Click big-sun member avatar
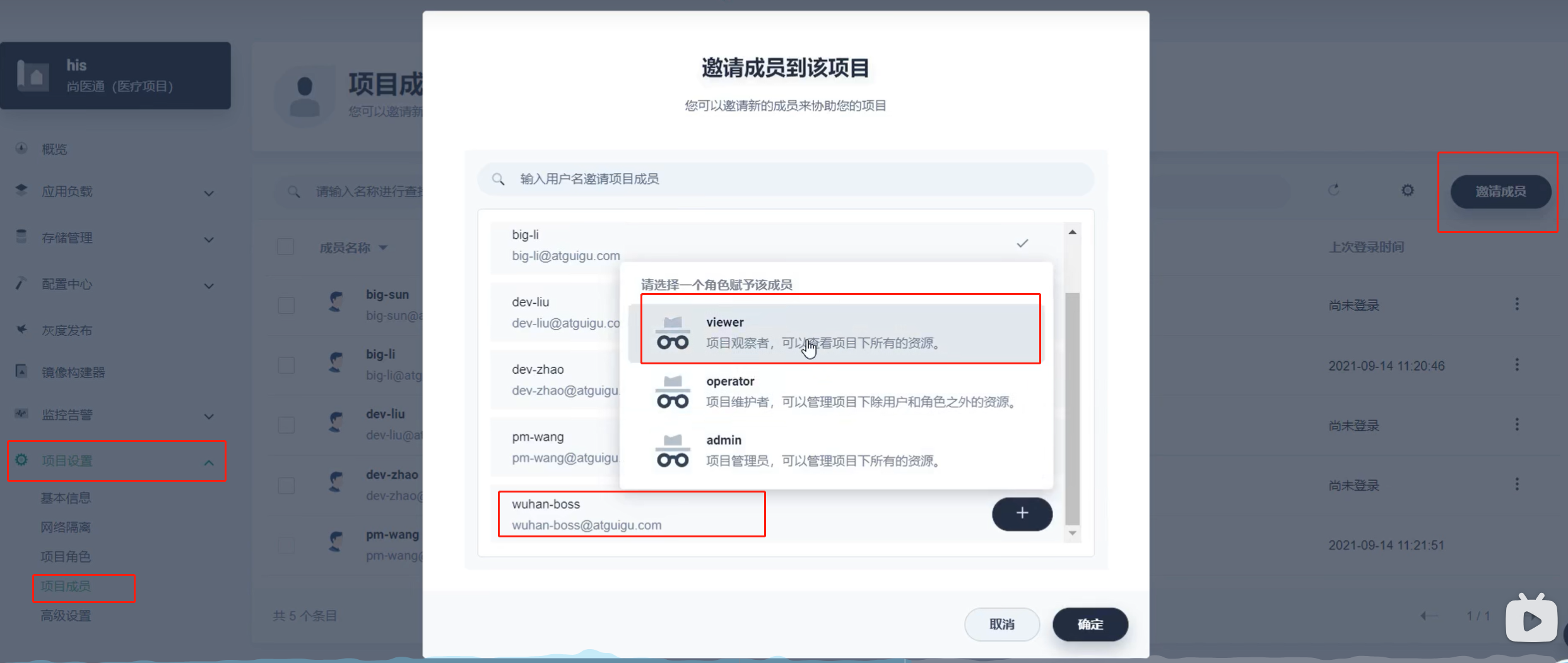1568x663 pixels. coord(336,301)
